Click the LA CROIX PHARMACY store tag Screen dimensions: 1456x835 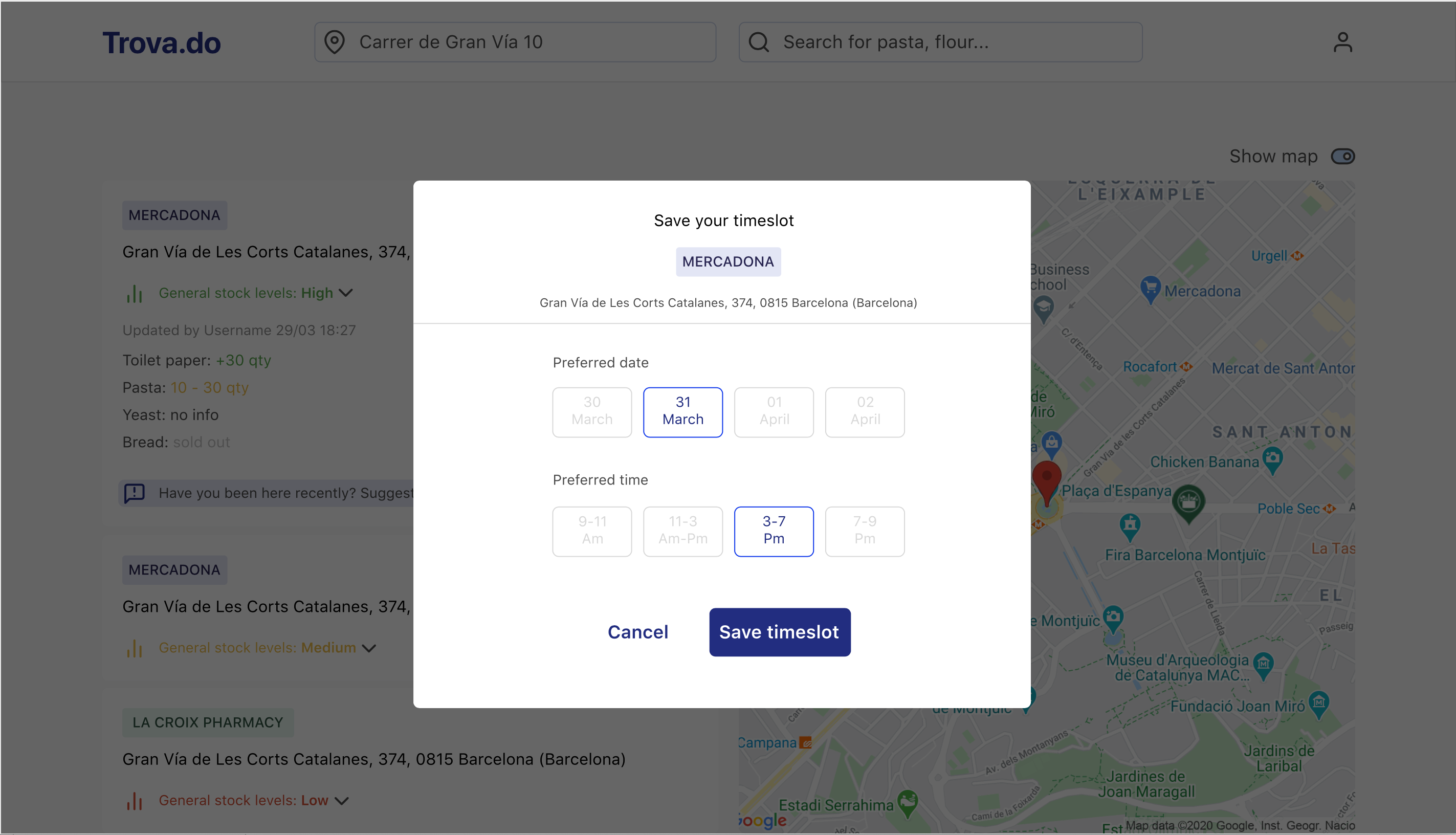click(x=208, y=722)
